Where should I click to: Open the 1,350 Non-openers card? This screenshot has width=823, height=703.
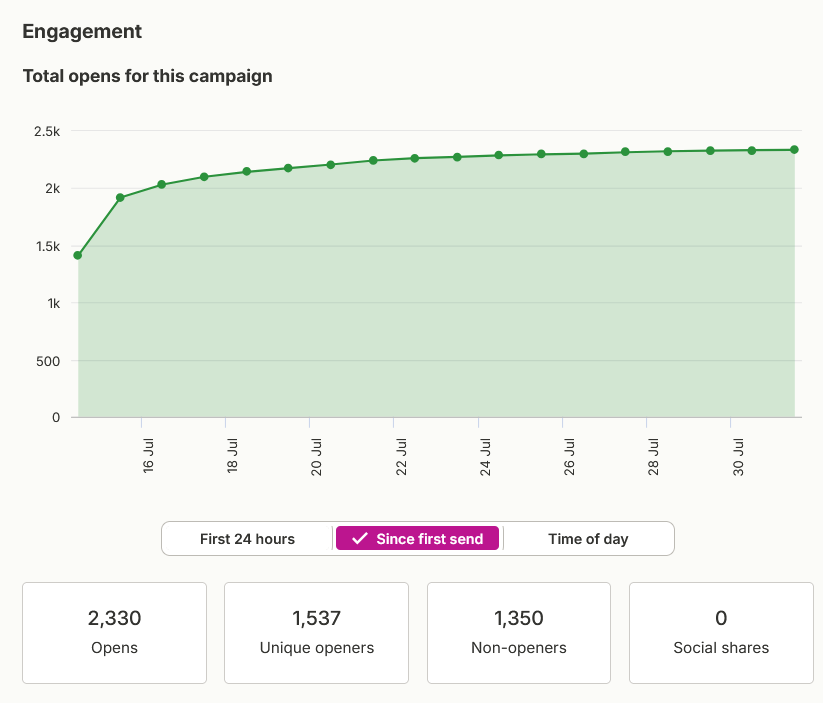(519, 633)
